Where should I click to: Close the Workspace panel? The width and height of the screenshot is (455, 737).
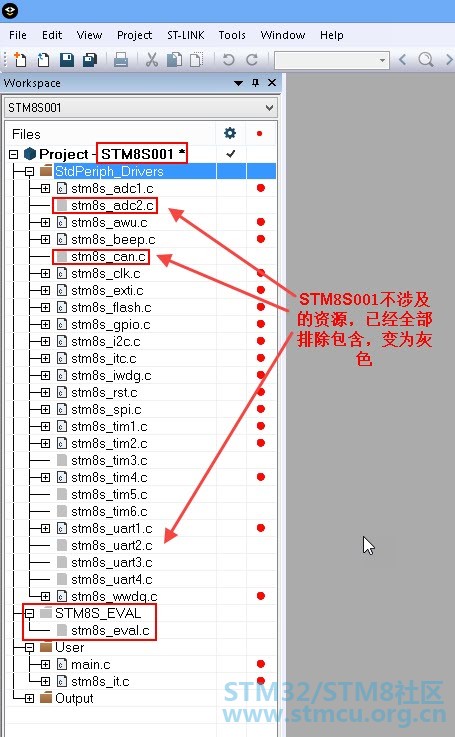click(x=272, y=83)
